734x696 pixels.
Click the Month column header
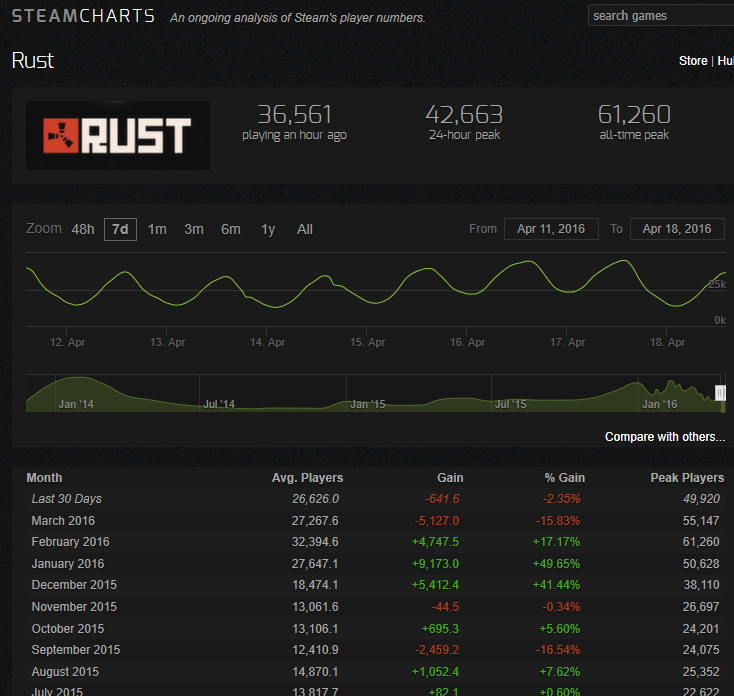(44, 478)
